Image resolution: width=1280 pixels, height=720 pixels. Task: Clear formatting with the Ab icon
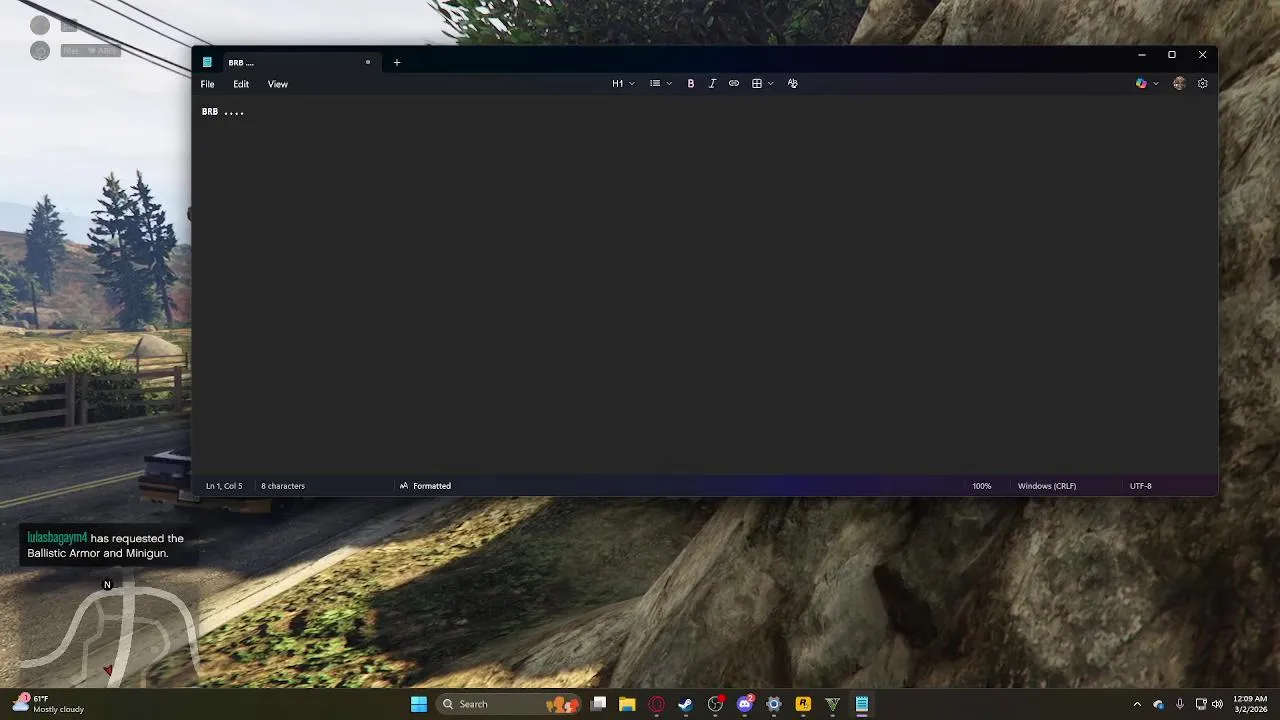point(793,84)
